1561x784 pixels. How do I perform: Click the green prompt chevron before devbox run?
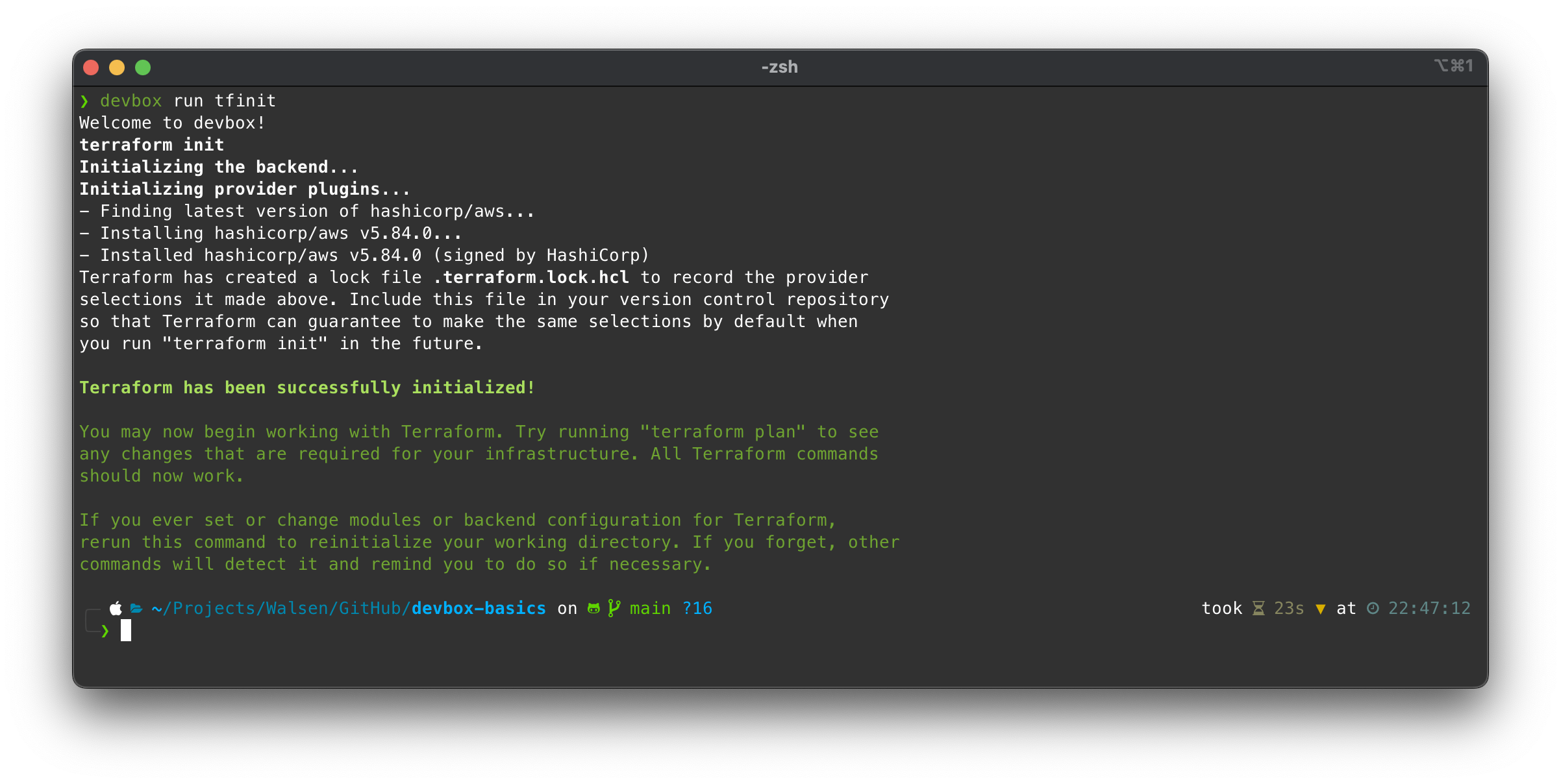[x=84, y=101]
